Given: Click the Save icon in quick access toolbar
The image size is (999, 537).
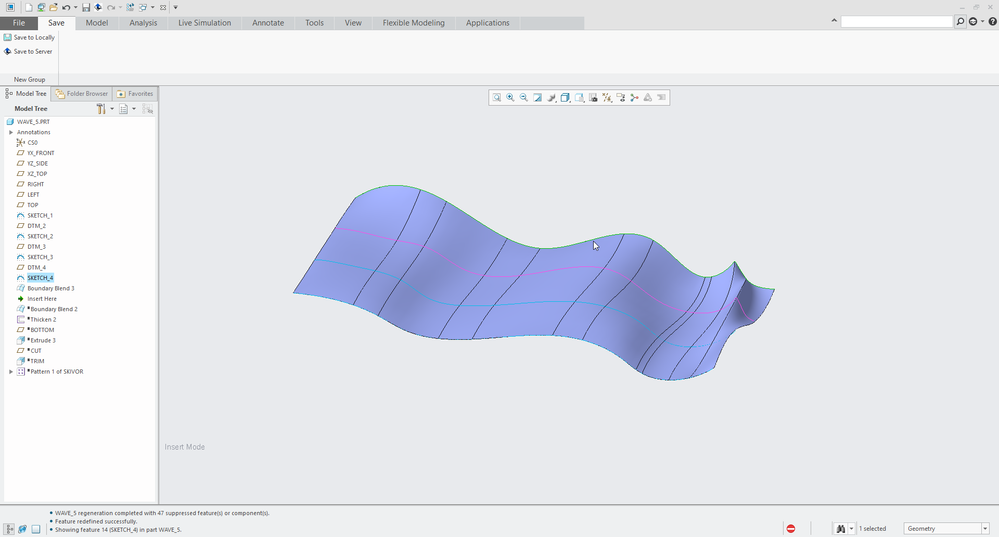Looking at the screenshot, I should click(86, 7).
